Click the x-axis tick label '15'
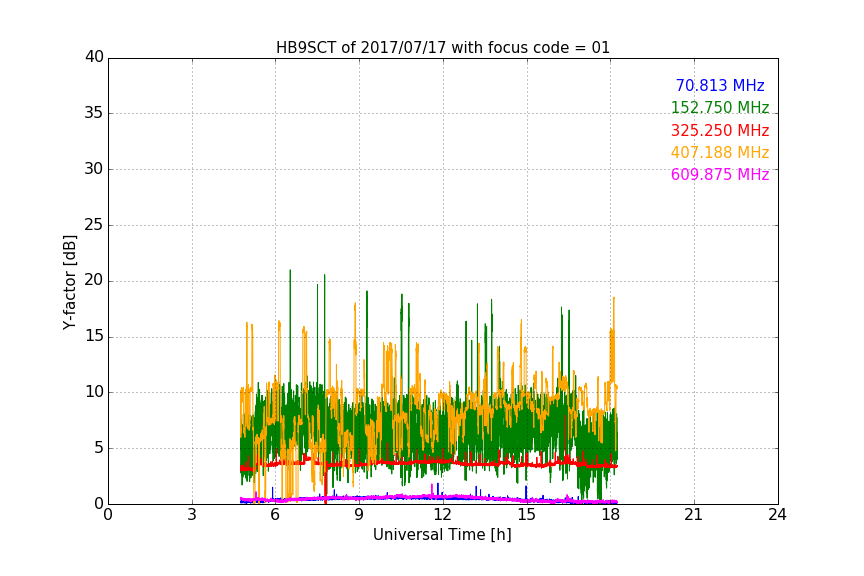The image size is (864, 576). click(x=526, y=515)
